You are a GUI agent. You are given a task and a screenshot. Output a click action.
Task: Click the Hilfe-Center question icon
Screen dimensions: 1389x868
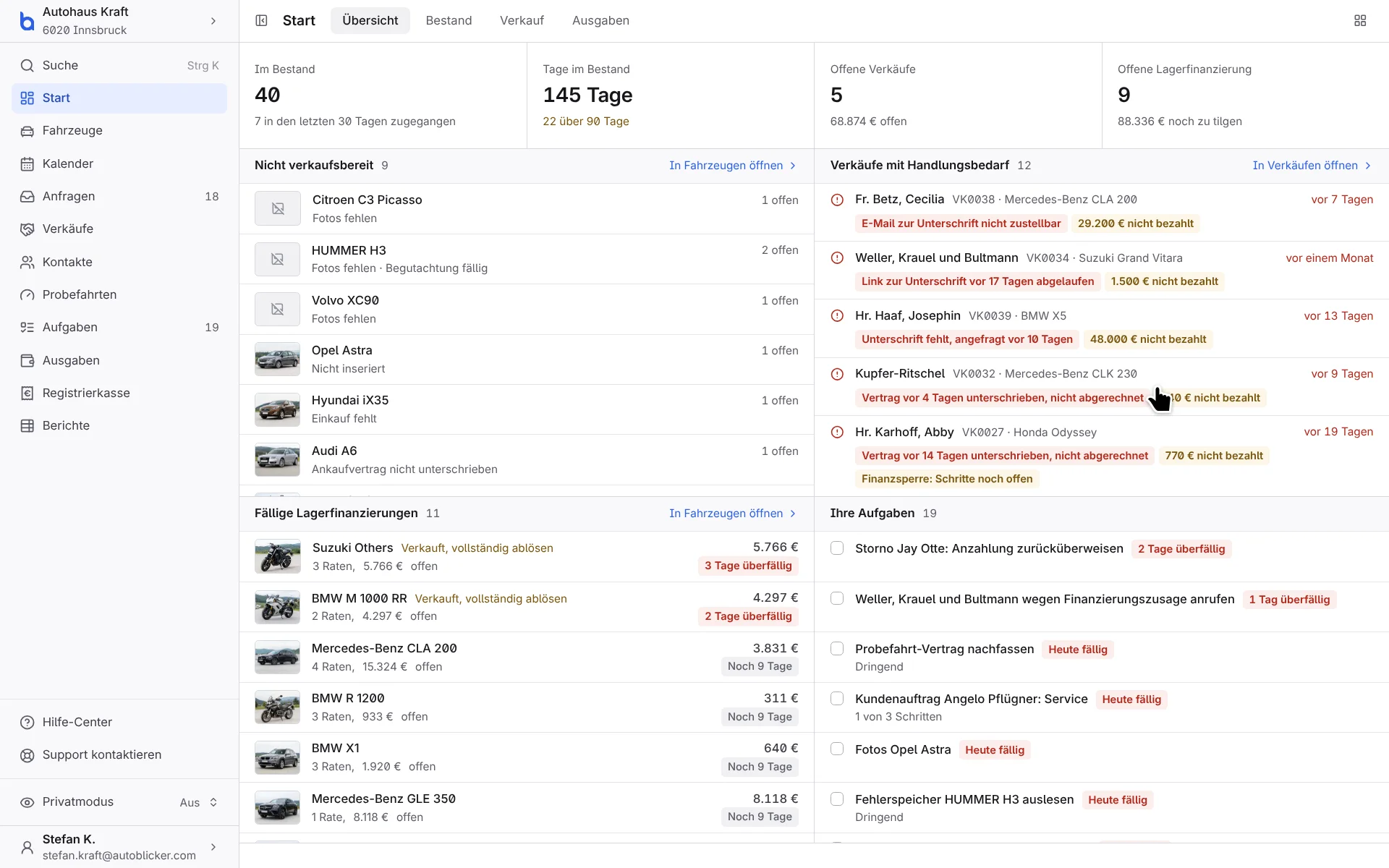click(27, 722)
